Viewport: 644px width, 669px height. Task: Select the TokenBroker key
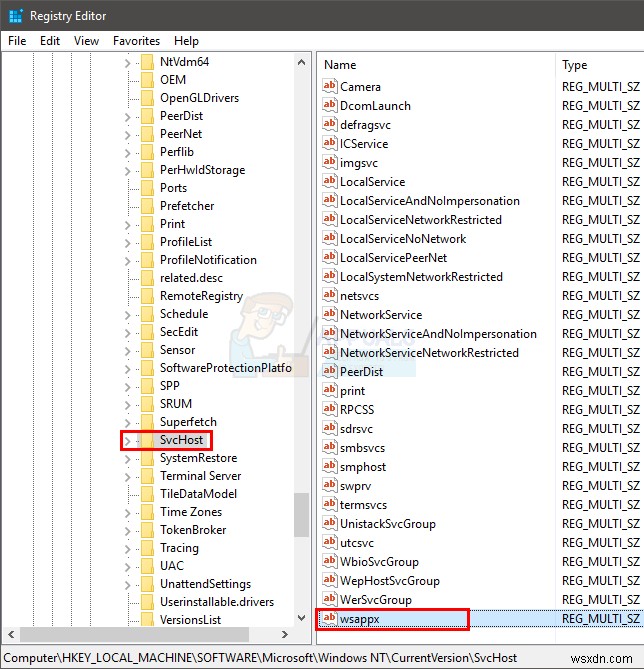click(x=193, y=530)
